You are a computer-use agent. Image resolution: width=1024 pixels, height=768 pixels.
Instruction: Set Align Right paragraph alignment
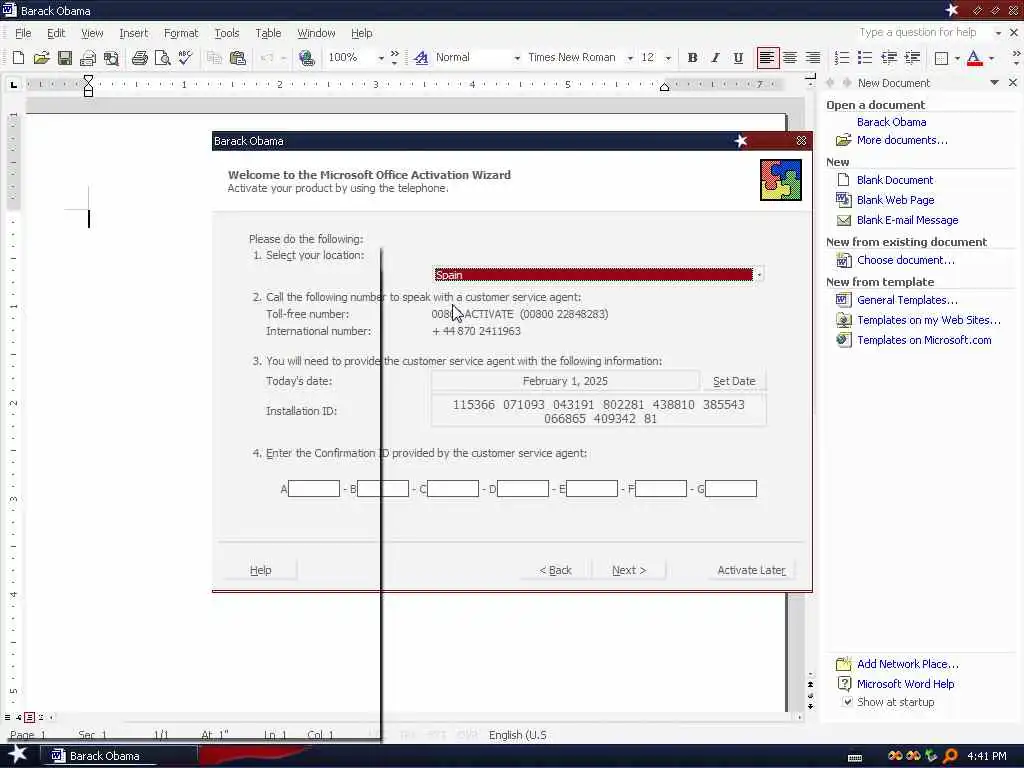[x=812, y=57]
